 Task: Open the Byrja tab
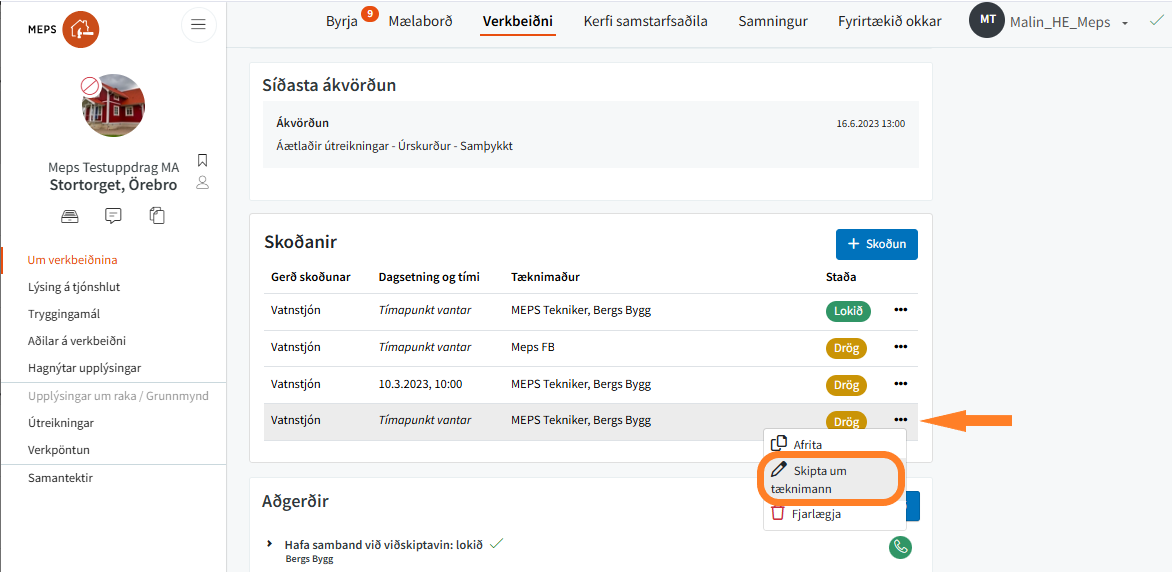coord(342,21)
